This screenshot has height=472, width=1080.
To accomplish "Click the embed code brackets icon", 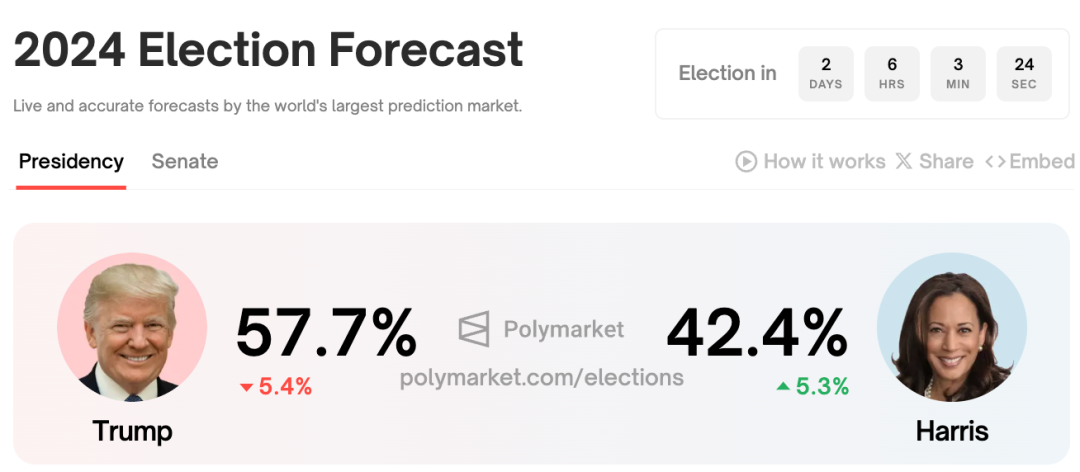I will pos(995,161).
